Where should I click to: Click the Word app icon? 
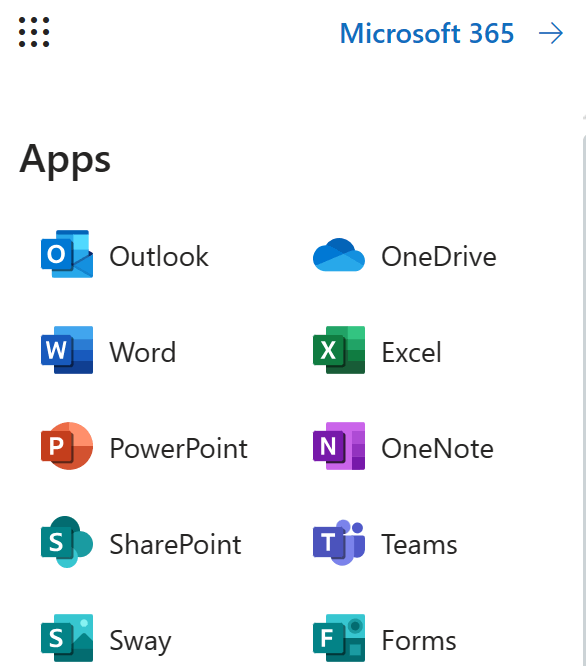tap(67, 350)
